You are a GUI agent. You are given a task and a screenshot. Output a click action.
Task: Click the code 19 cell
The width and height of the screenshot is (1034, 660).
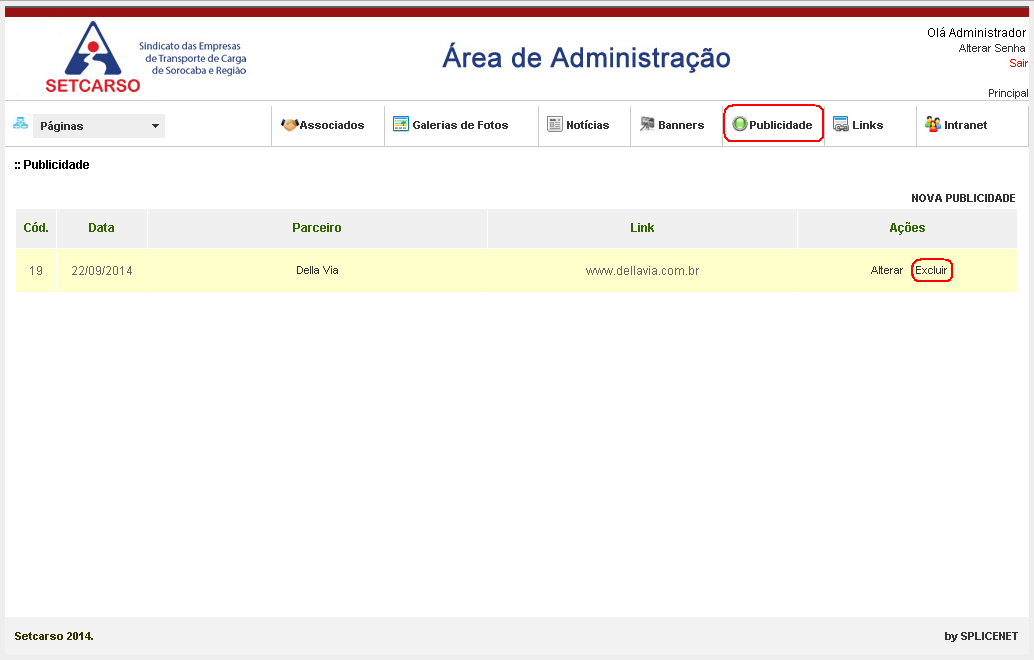point(36,271)
